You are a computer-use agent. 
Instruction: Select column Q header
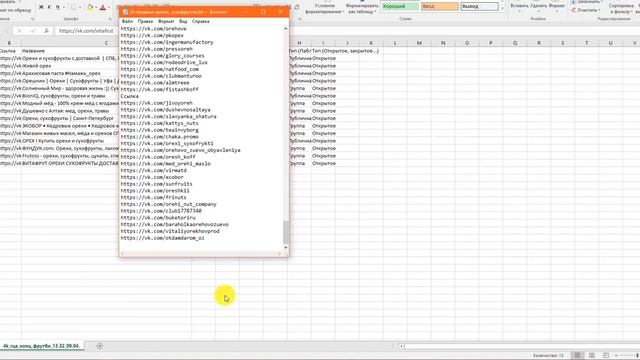[515, 43]
